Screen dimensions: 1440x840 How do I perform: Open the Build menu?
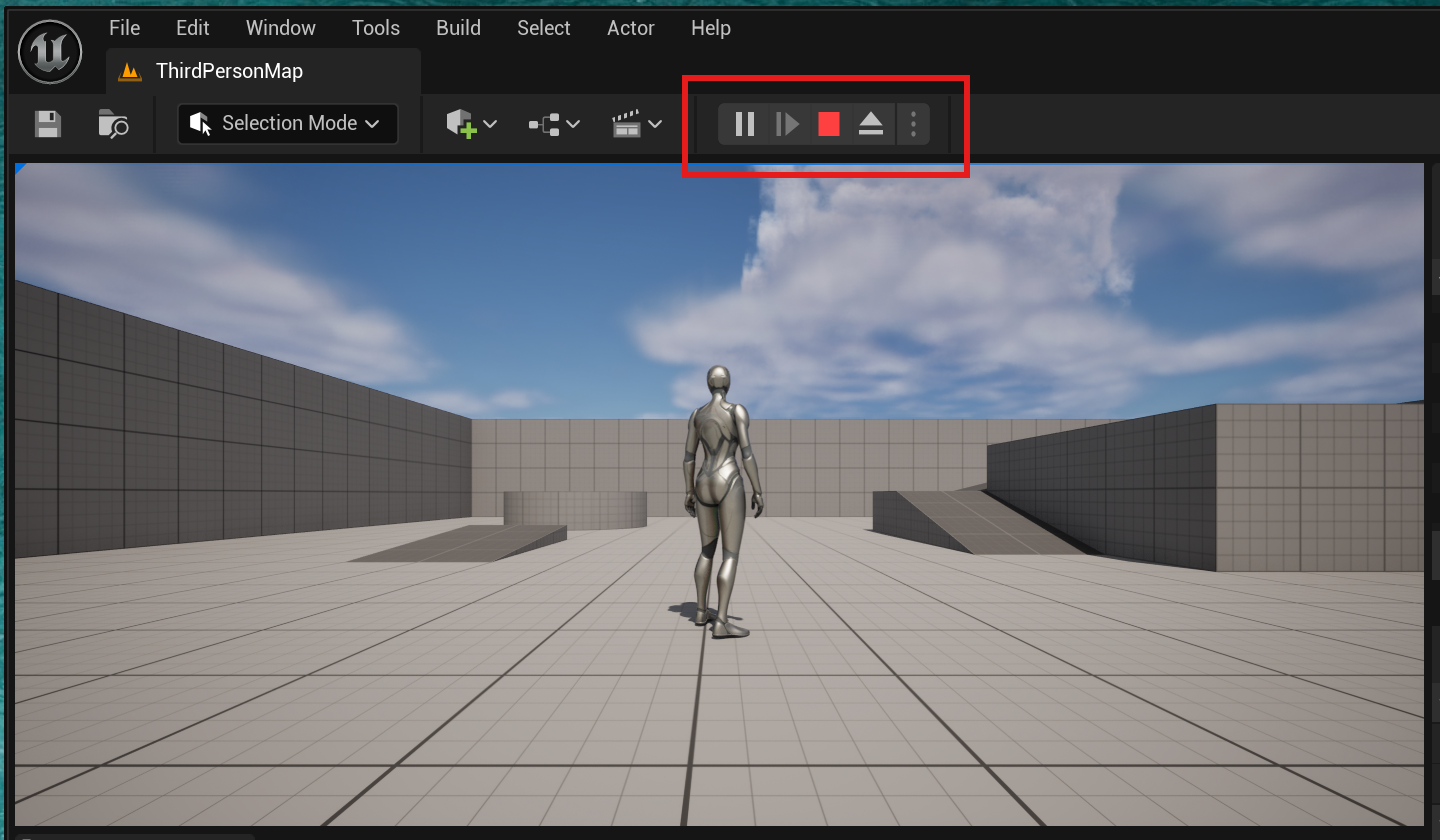459,28
